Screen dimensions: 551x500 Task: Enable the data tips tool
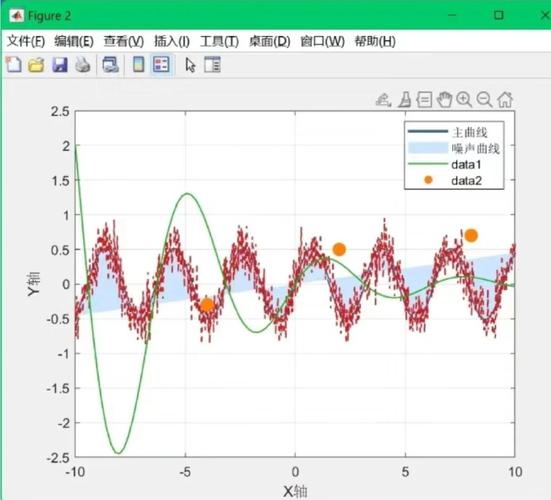(x=424, y=100)
